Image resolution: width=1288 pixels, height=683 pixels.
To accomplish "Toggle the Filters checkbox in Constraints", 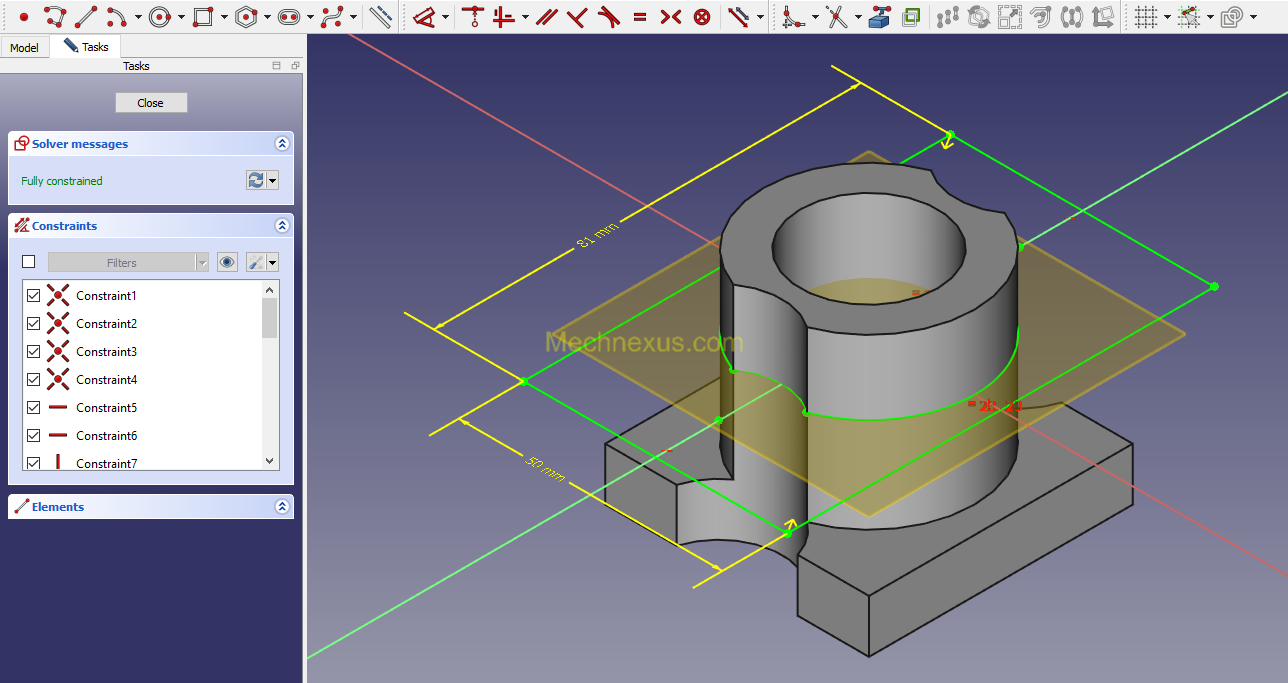I will click(x=28, y=262).
